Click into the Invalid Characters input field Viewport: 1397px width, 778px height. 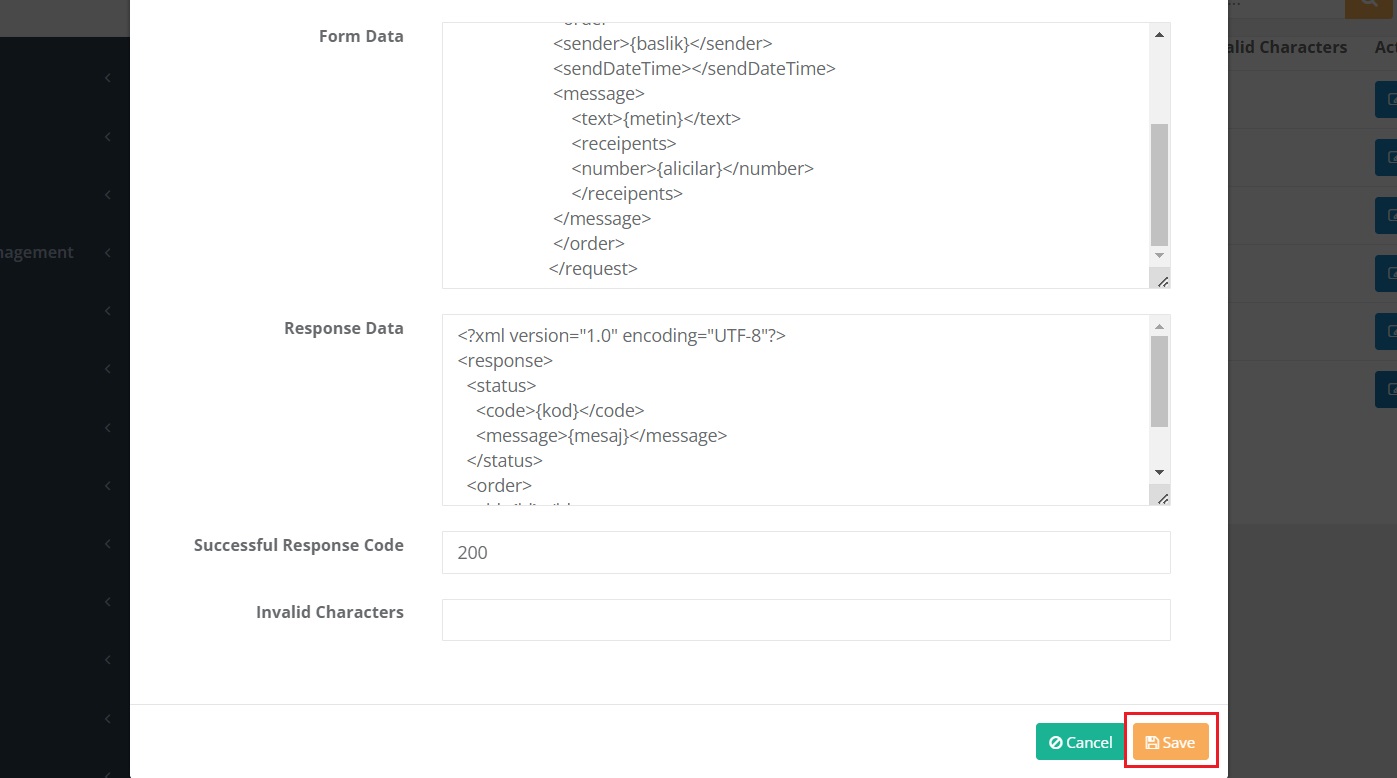click(x=805, y=620)
